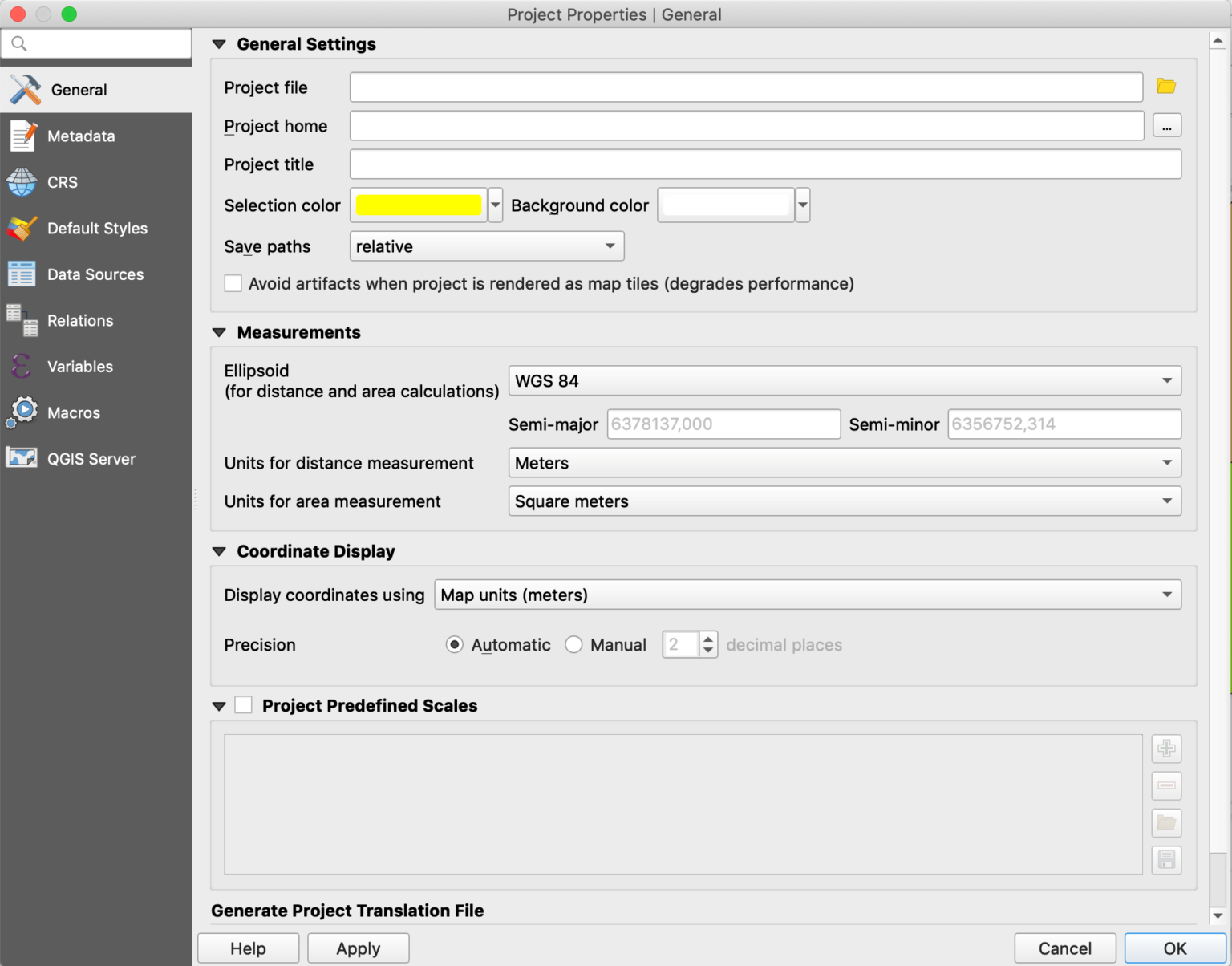1232x966 pixels.
Task: Go to the Data Sources section
Action: coord(96,274)
